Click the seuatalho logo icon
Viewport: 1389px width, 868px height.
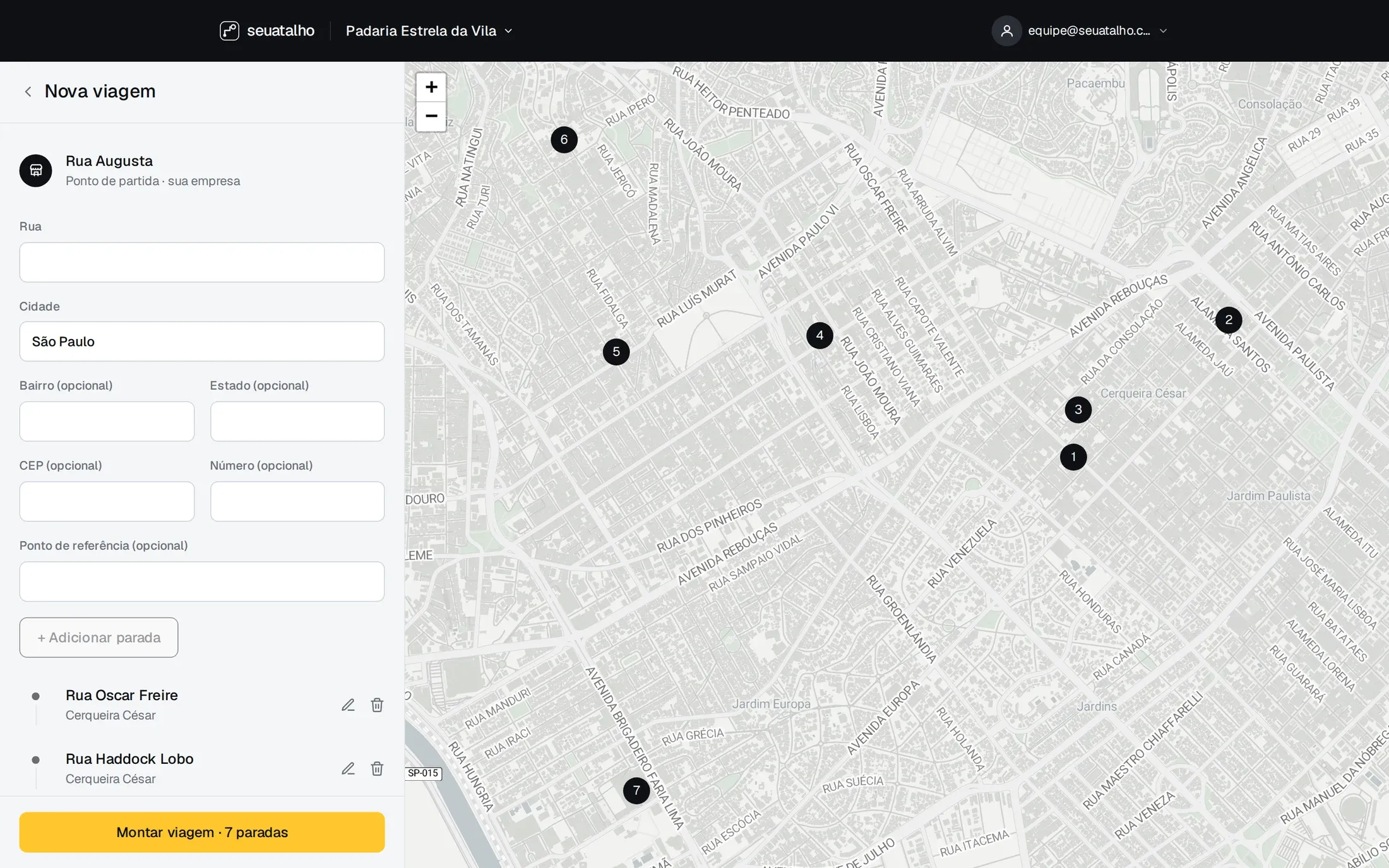click(x=229, y=30)
